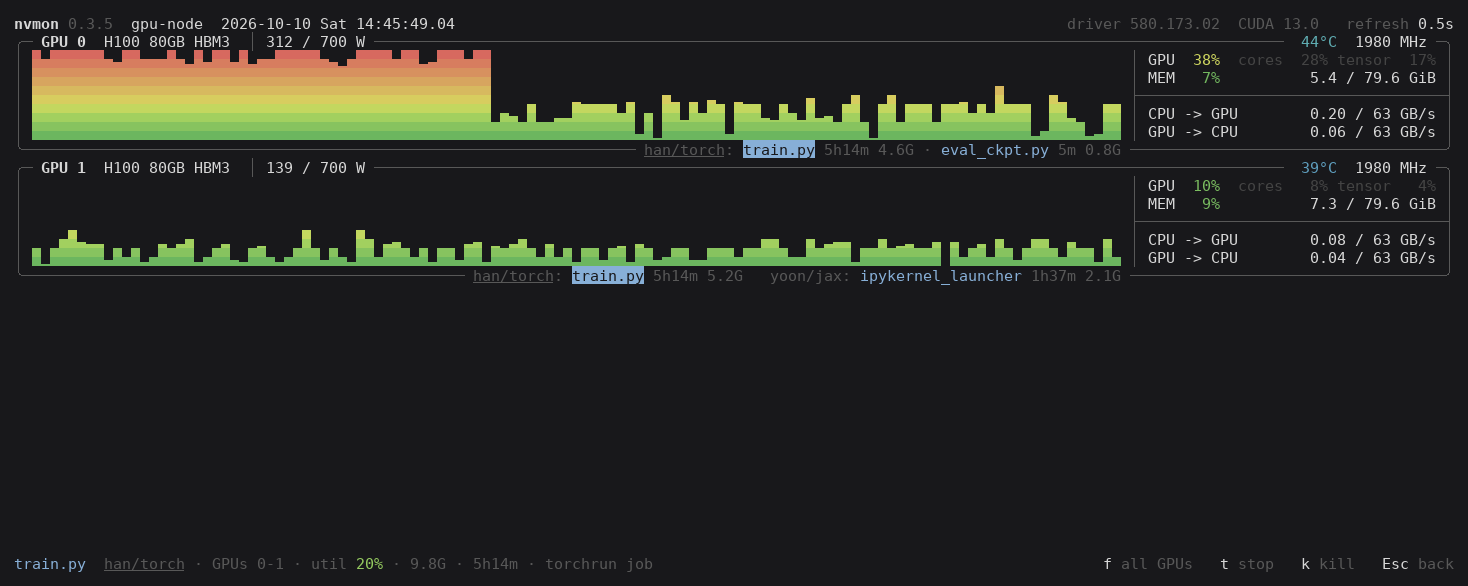Select the ipykernel_launcher process
The image size is (1468, 586).
pyautogui.click(x=941, y=276)
